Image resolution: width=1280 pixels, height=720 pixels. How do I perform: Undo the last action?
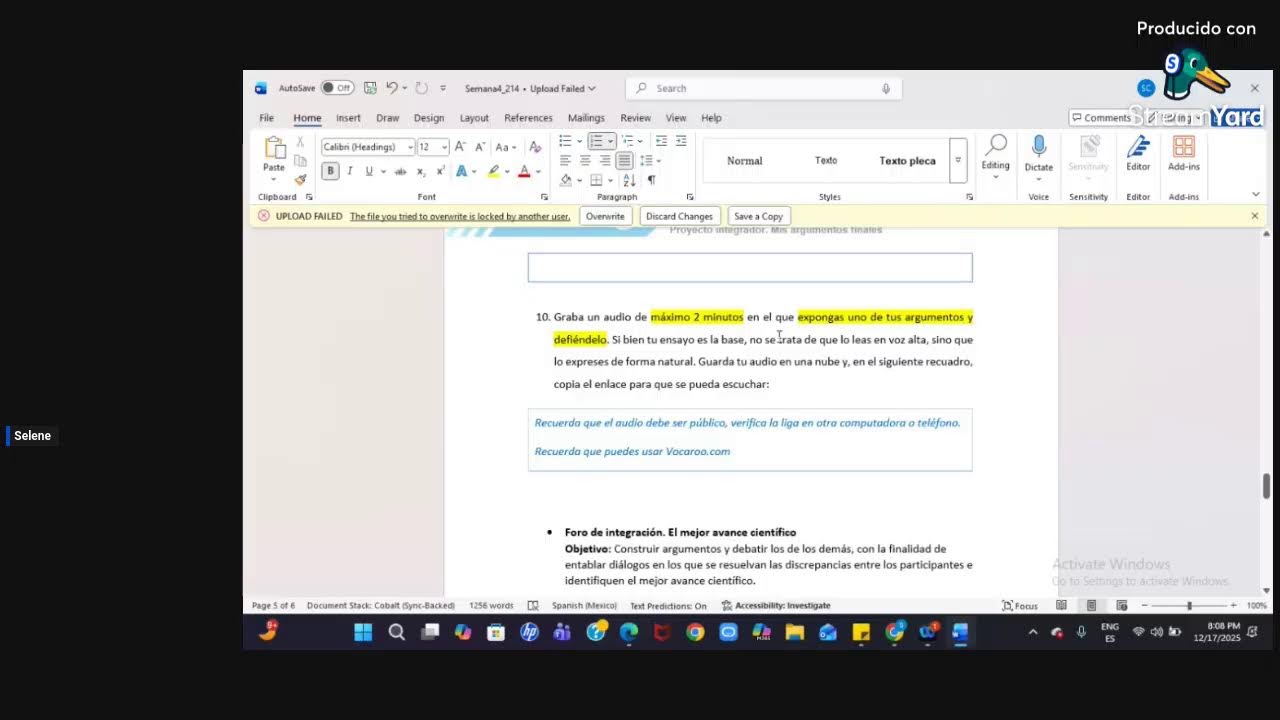click(x=392, y=88)
